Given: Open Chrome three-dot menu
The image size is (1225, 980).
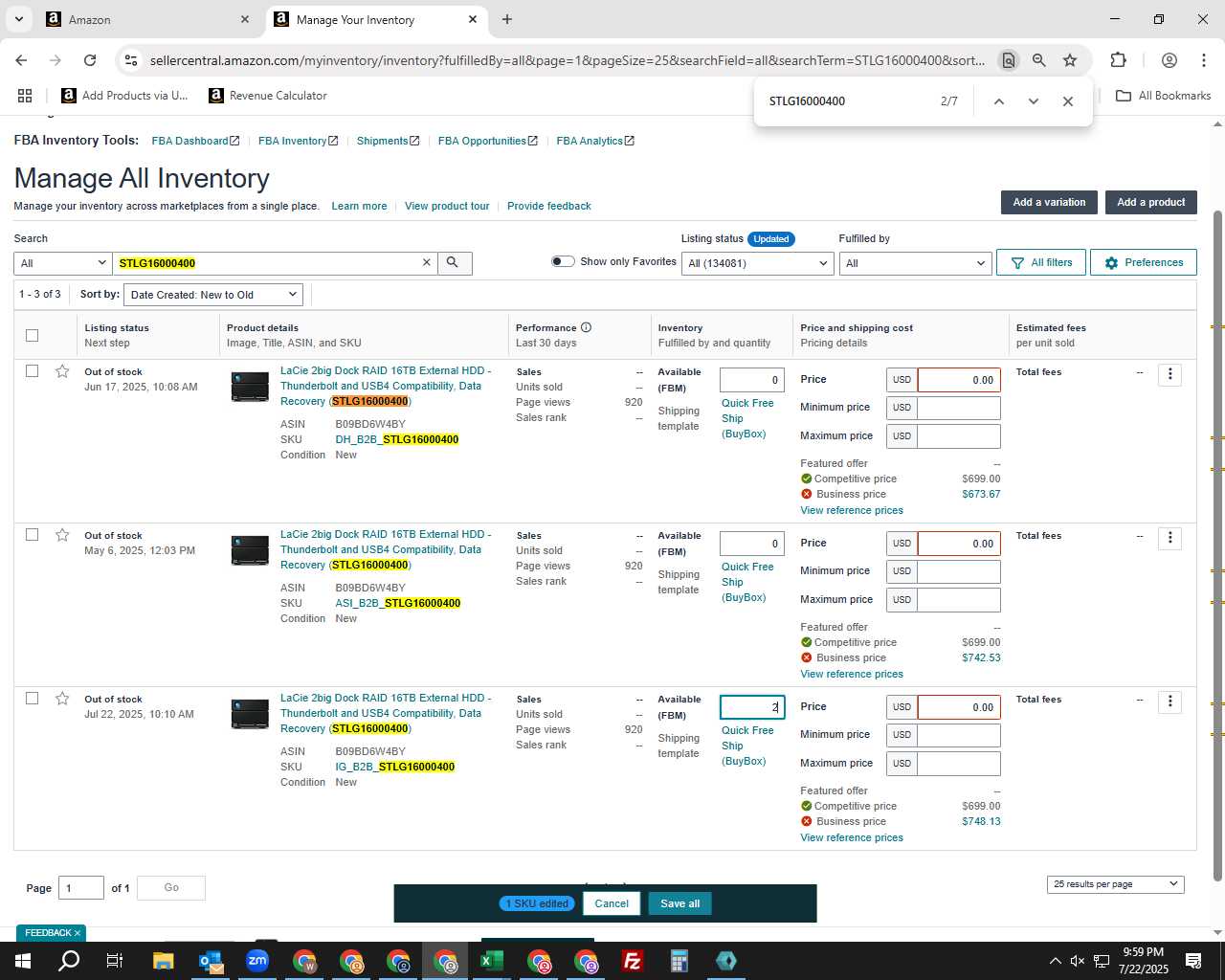Looking at the screenshot, I should [1204, 60].
